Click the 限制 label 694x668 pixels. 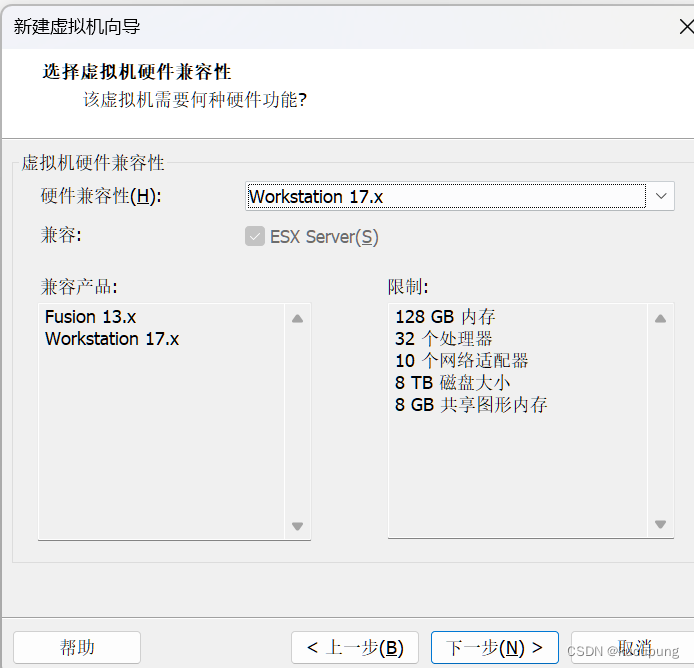pos(408,287)
